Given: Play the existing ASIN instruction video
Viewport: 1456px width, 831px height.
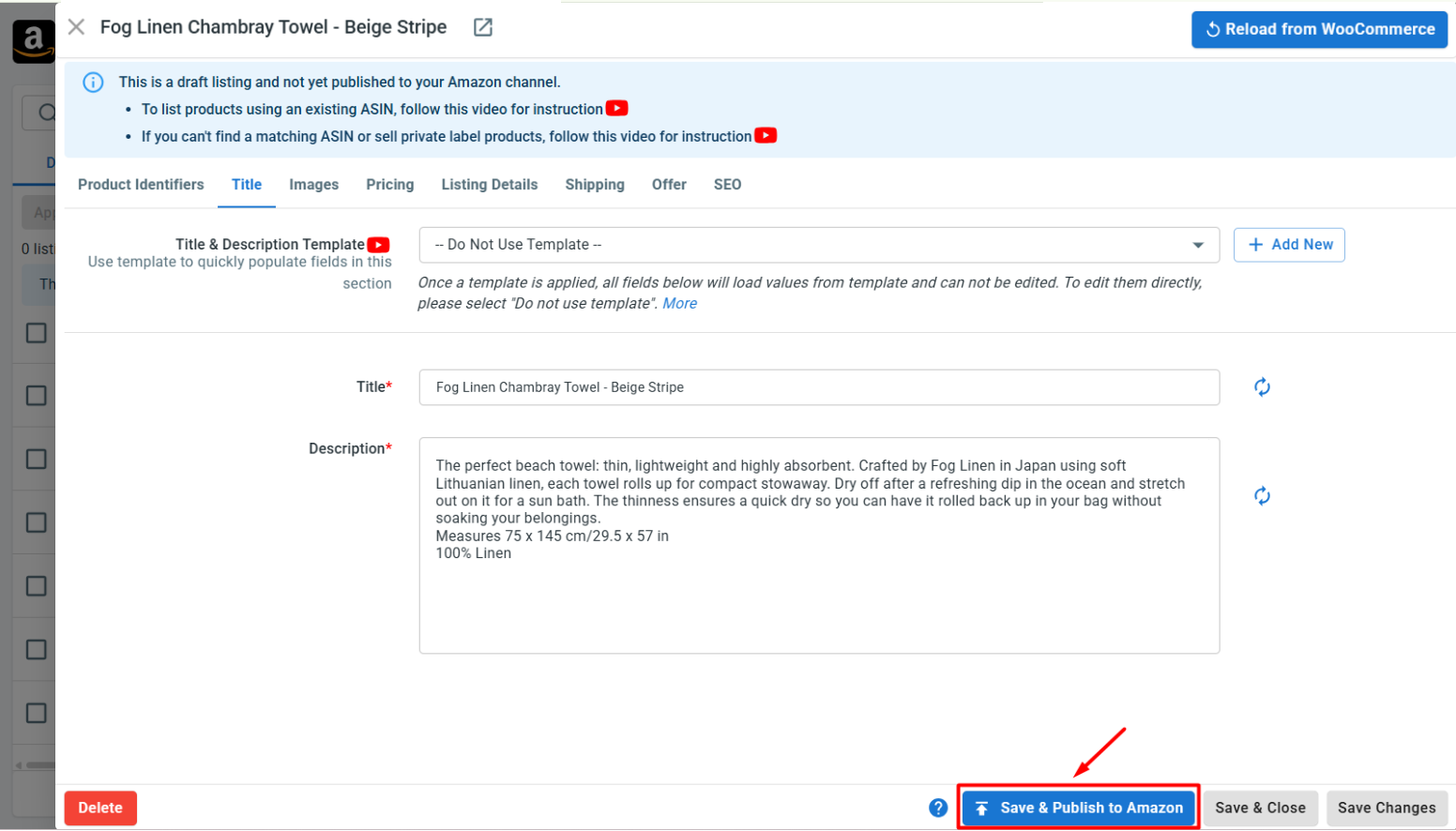Looking at the screenshot, I should (617, 109).
